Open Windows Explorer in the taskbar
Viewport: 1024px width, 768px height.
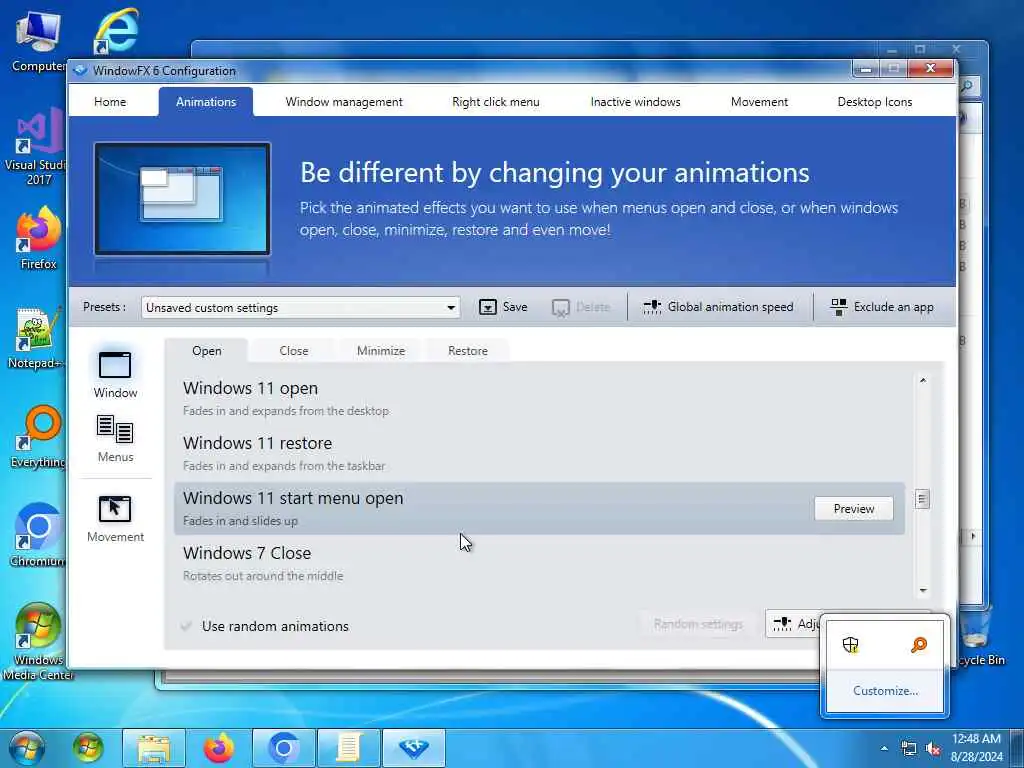coord(154,748)
